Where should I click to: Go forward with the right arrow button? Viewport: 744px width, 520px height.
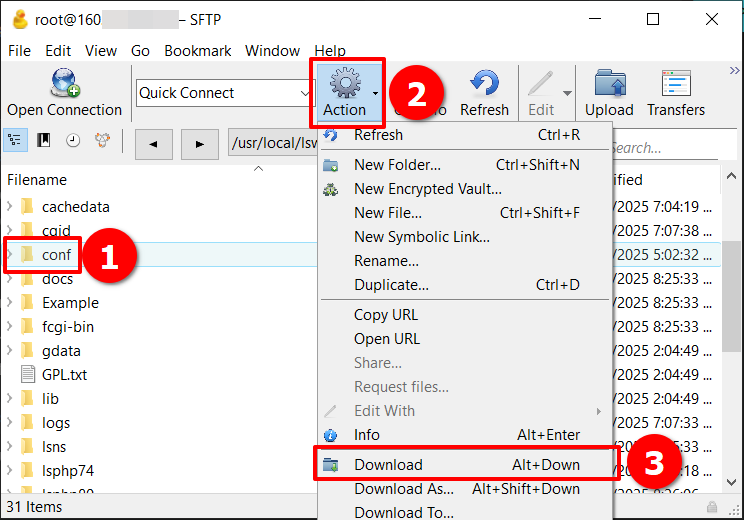tap(200, 144)
